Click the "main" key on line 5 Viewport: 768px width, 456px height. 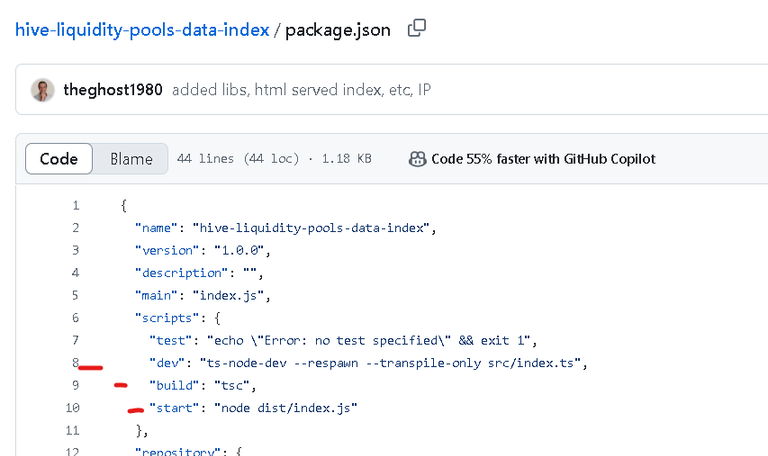click(156, 295)
